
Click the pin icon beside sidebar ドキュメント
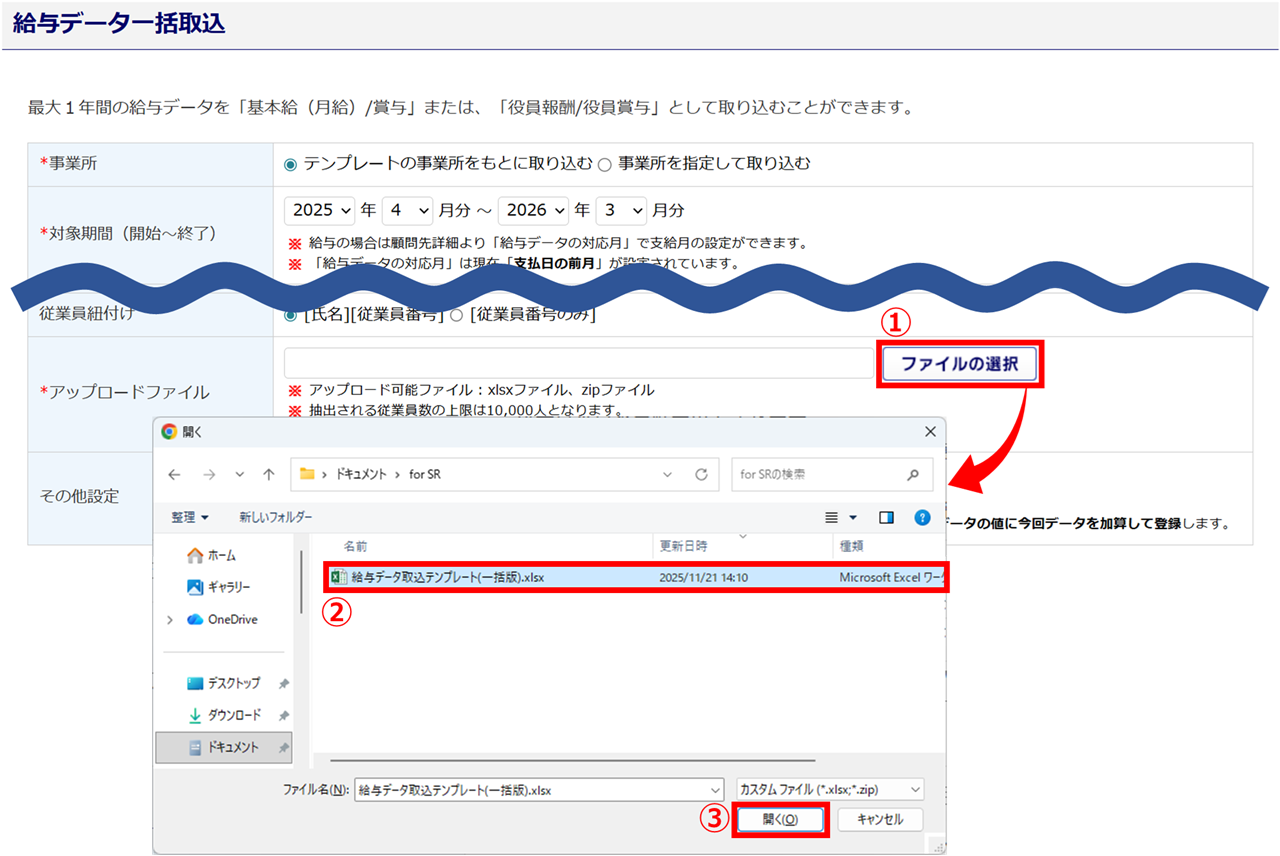point(283,748)
